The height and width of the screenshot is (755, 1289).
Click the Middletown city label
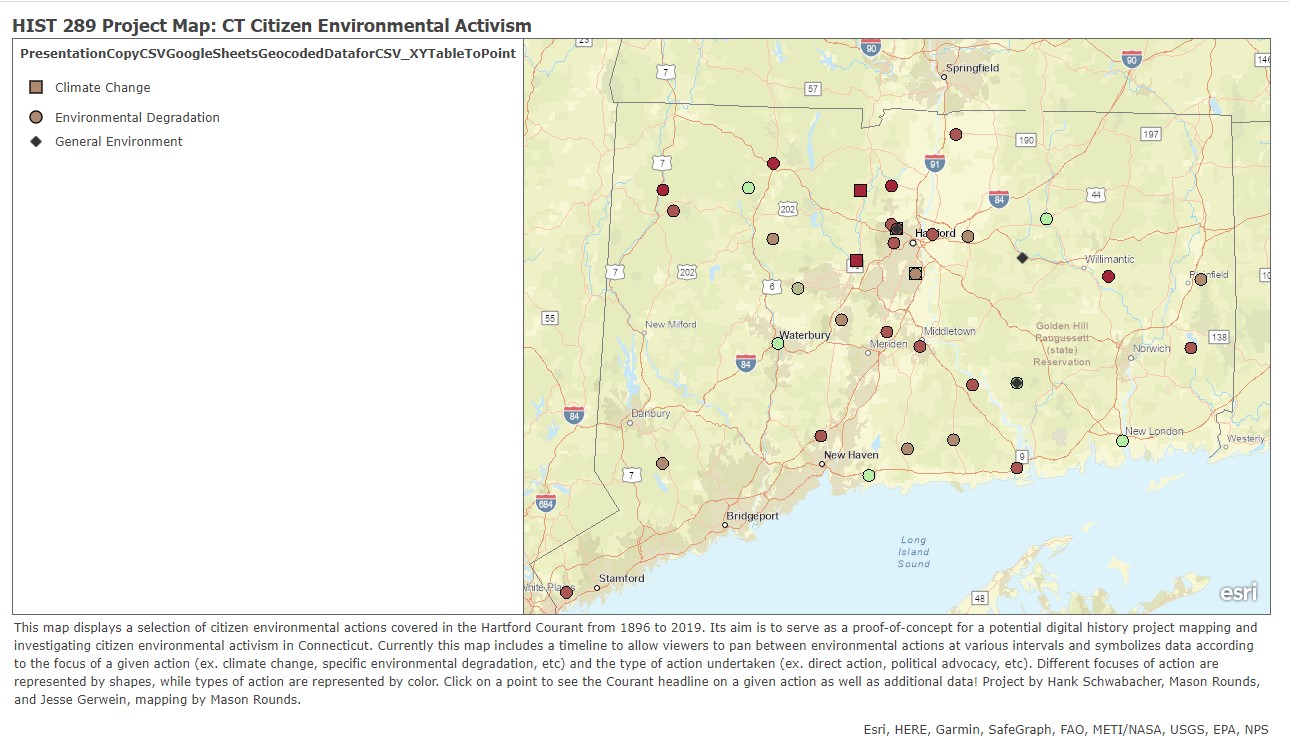[949, 331]
